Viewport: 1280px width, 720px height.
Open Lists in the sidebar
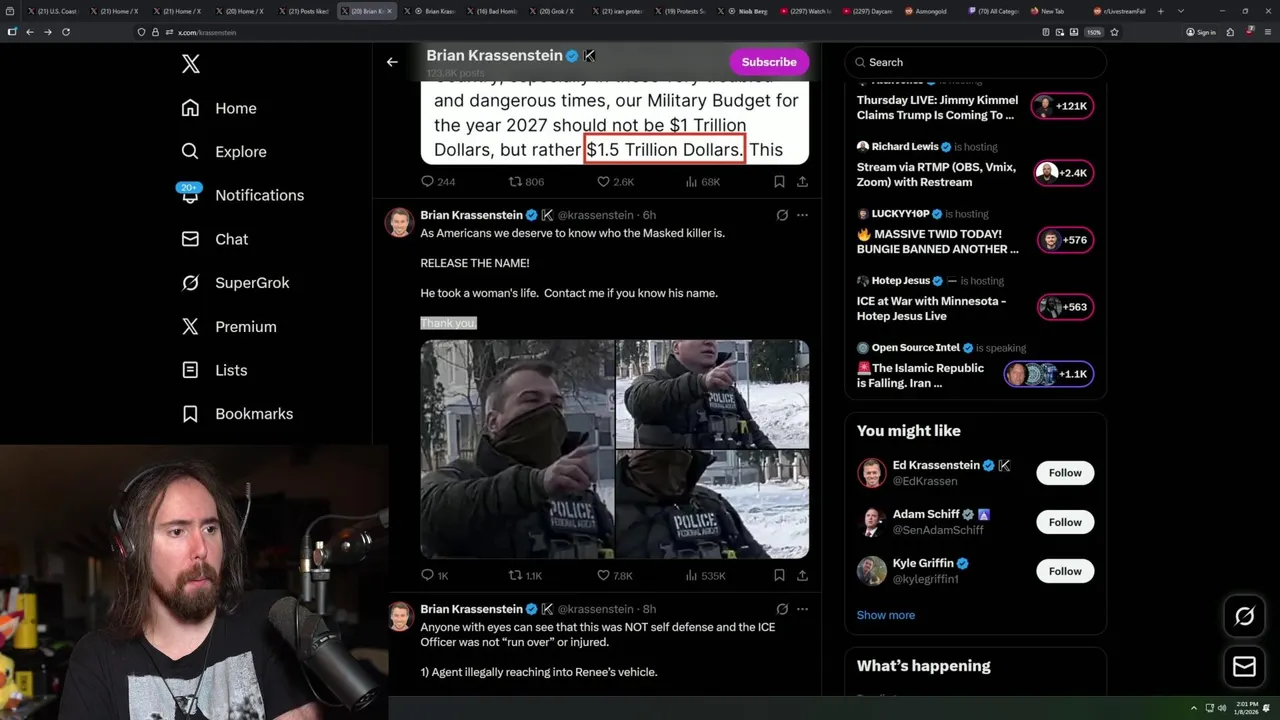[214, 370]
